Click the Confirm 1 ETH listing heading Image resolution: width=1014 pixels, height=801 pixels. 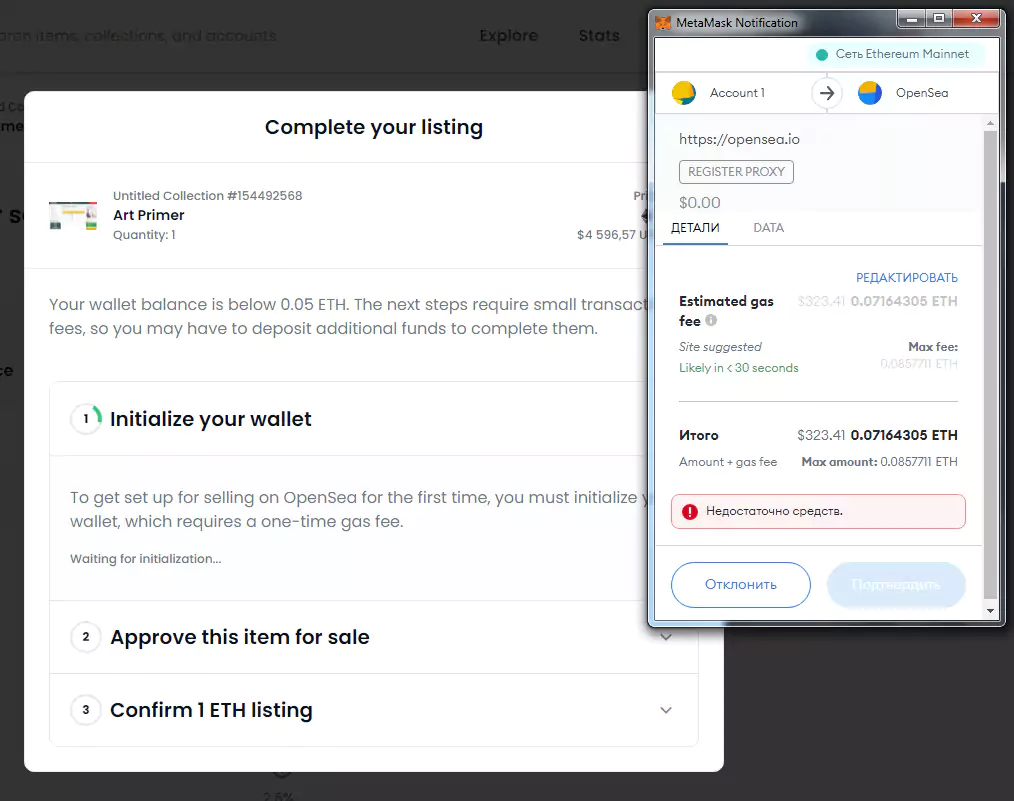(x=211, y=710)
